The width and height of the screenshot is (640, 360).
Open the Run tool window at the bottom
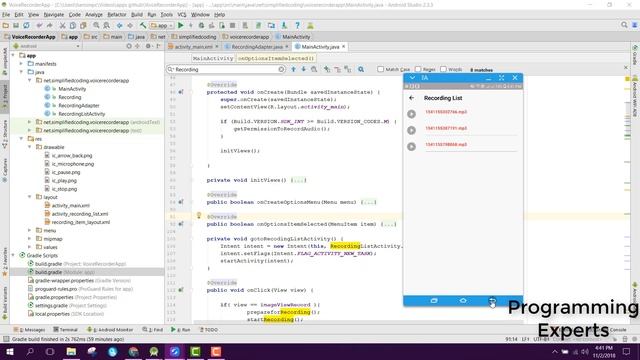pos(180,330)
